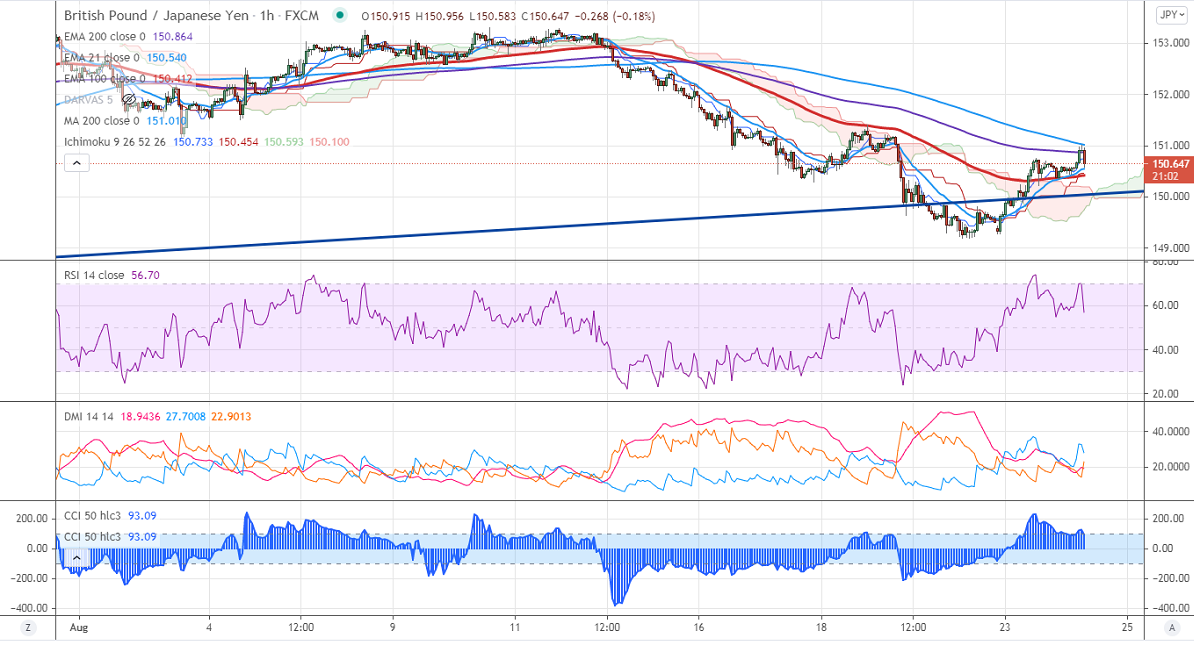This screenshot has height=646, width=1194.
Task: Click the RSI axis 40.00 label
Action: (x=1166, y=350)
